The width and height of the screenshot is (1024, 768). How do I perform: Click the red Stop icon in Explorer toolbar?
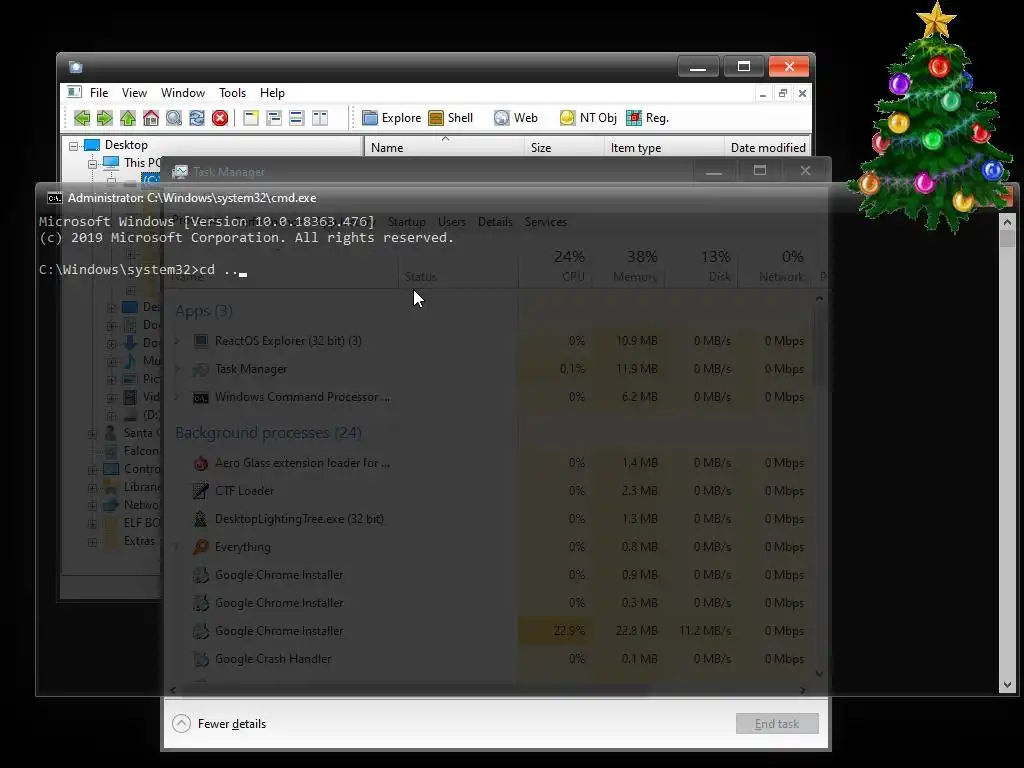pos(220,118)
